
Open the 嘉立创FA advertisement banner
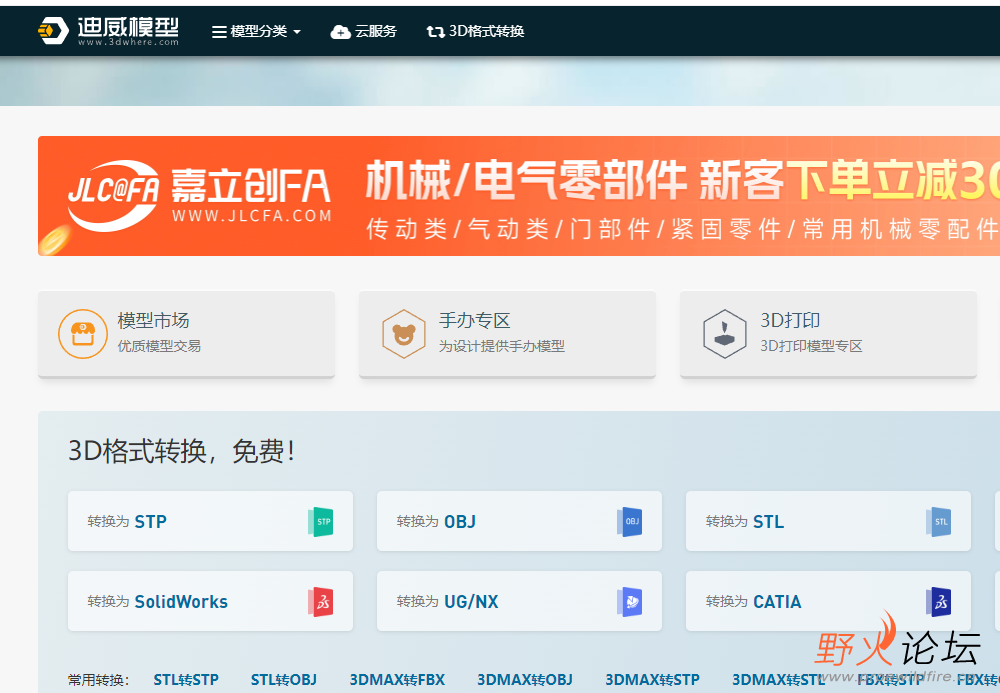pyautogui.click(x=518, y=196)
